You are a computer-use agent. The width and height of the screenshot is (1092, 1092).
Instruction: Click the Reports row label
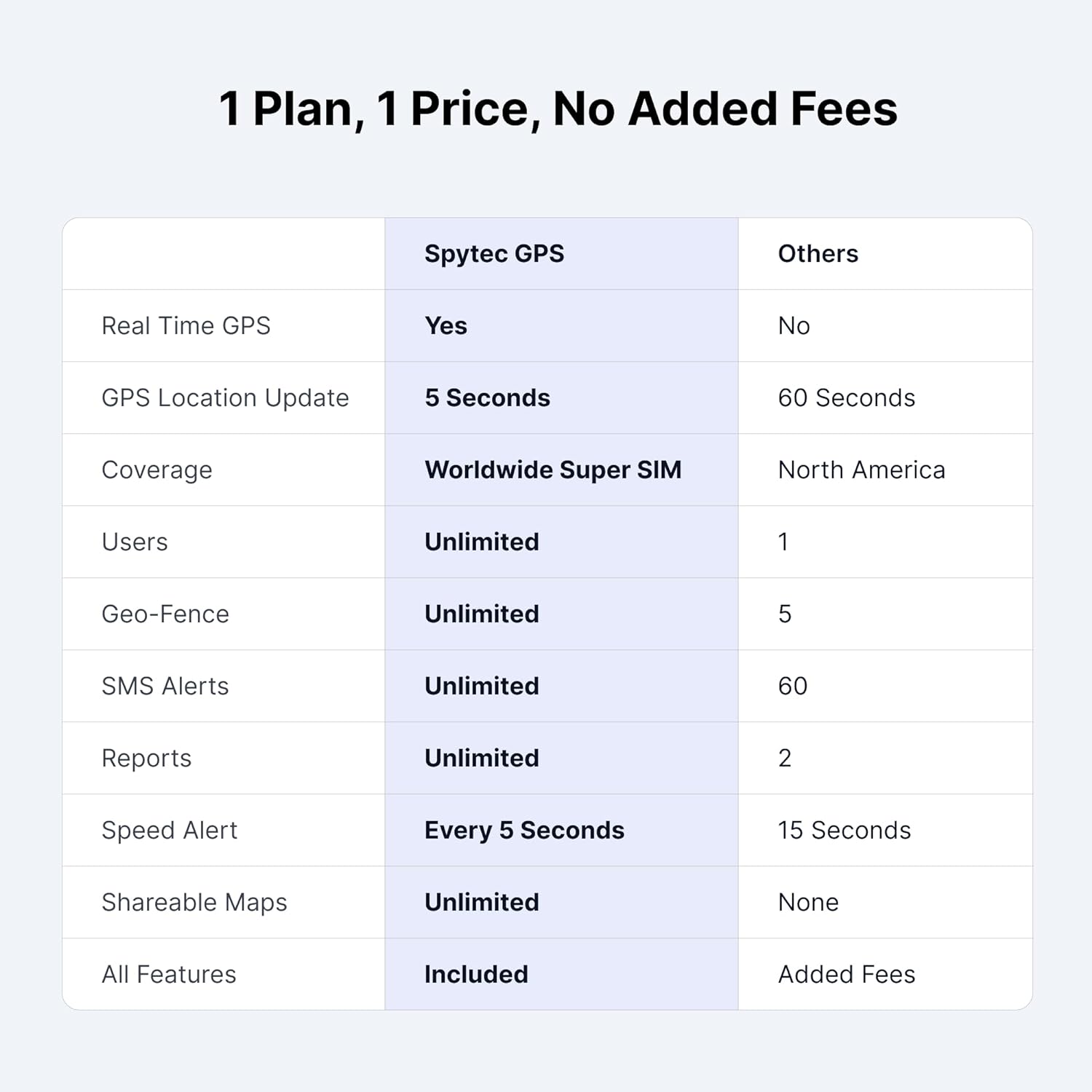(146, 758)
